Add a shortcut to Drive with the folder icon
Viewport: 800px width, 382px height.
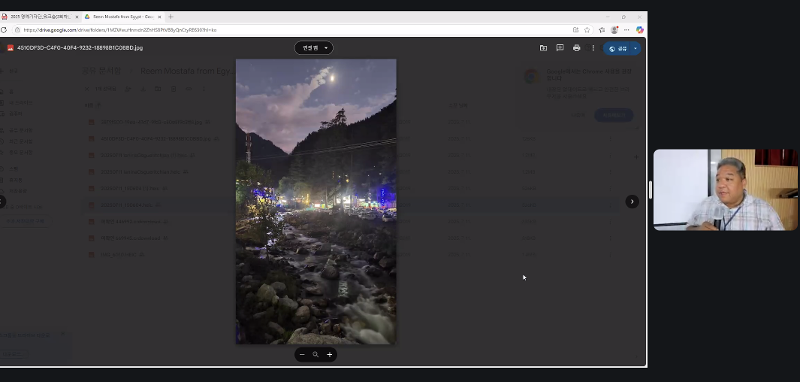543,48
